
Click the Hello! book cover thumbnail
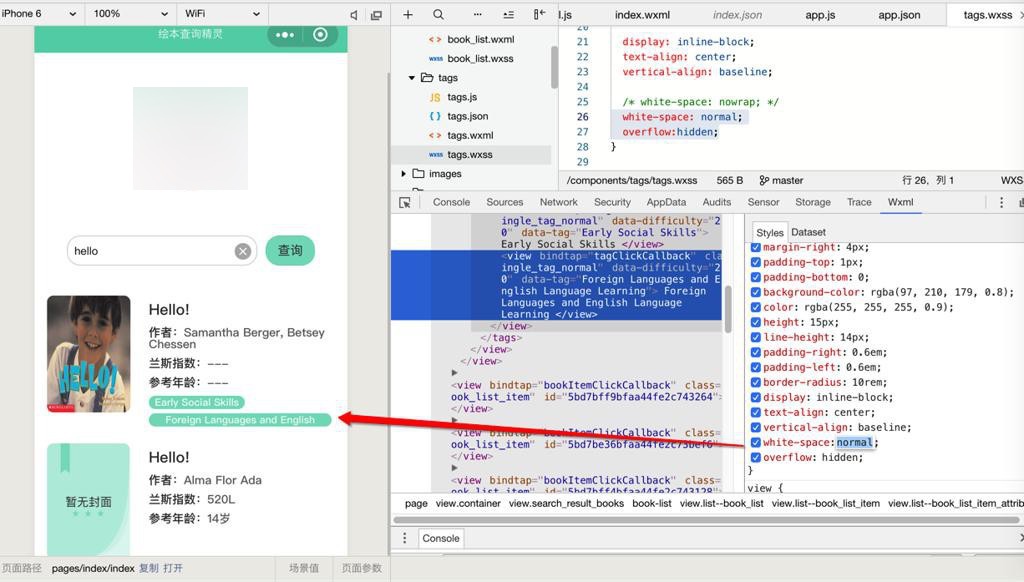88,353
